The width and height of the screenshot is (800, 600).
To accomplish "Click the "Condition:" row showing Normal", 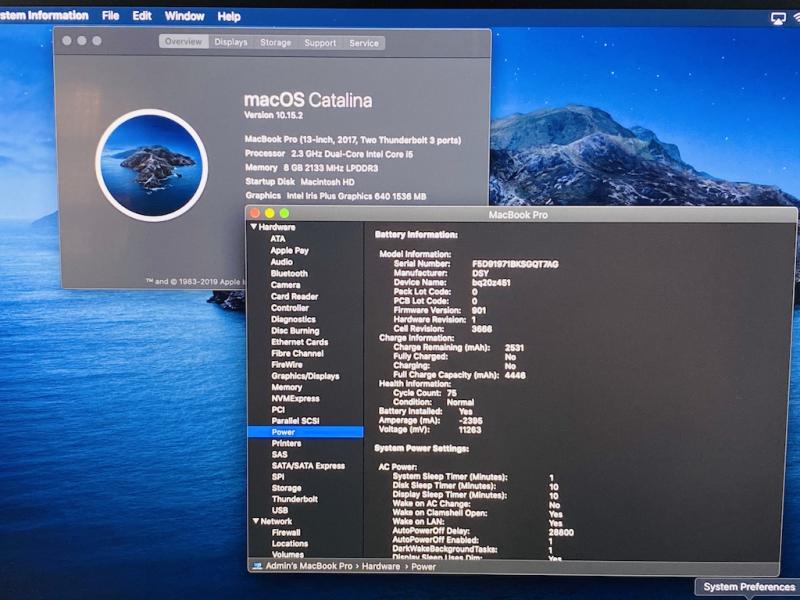I will tap(434, 402).
